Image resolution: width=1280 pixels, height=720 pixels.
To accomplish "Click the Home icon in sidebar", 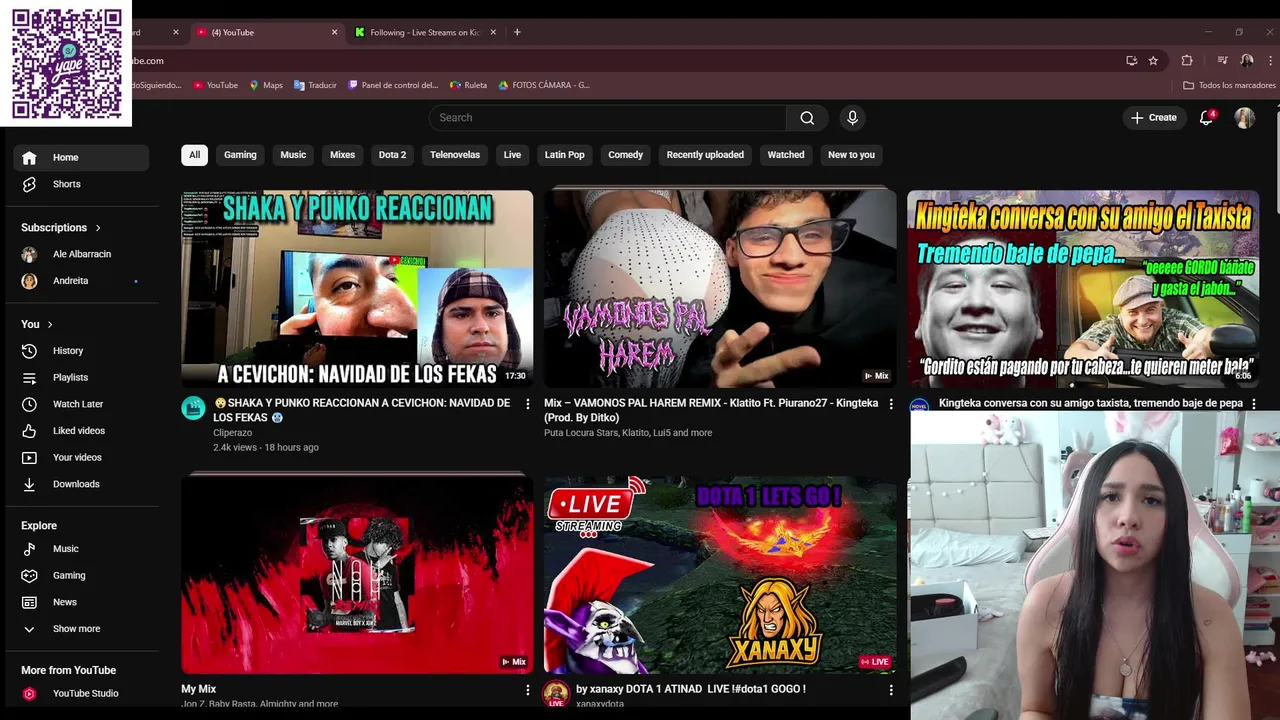I will click(29, 157).
